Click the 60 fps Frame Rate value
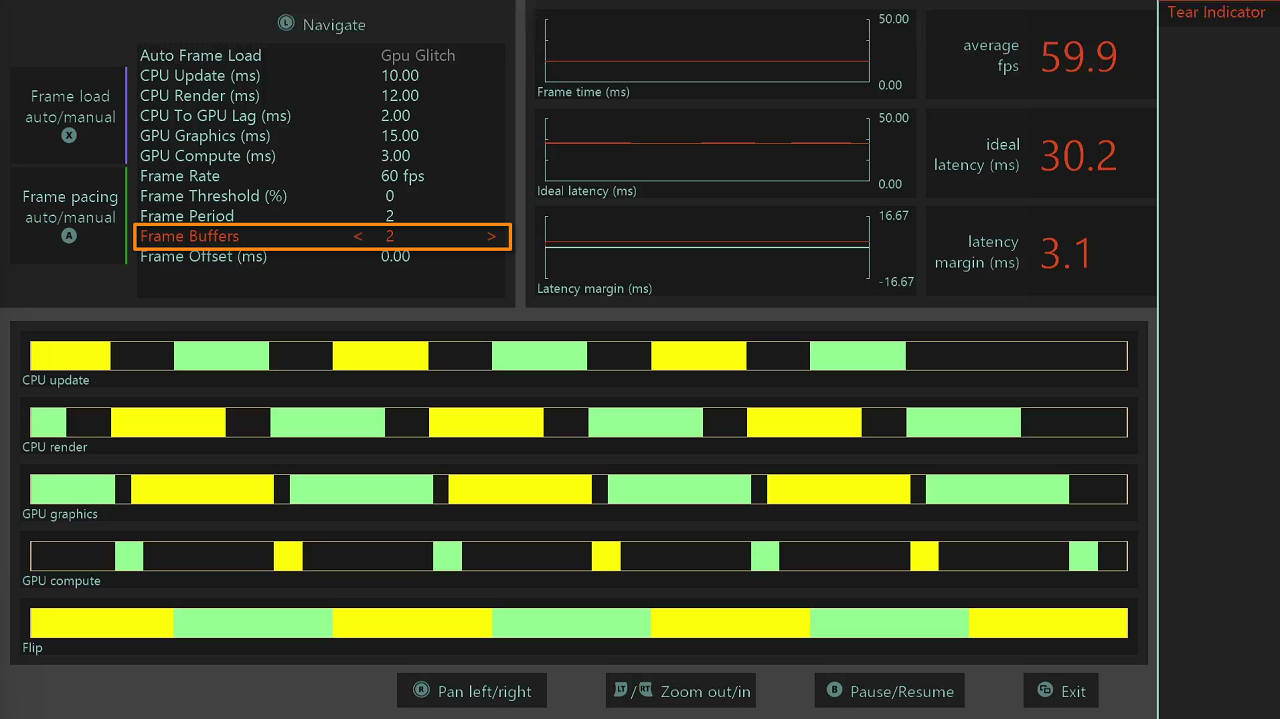 pyautogui.click(x=403, y=175)
